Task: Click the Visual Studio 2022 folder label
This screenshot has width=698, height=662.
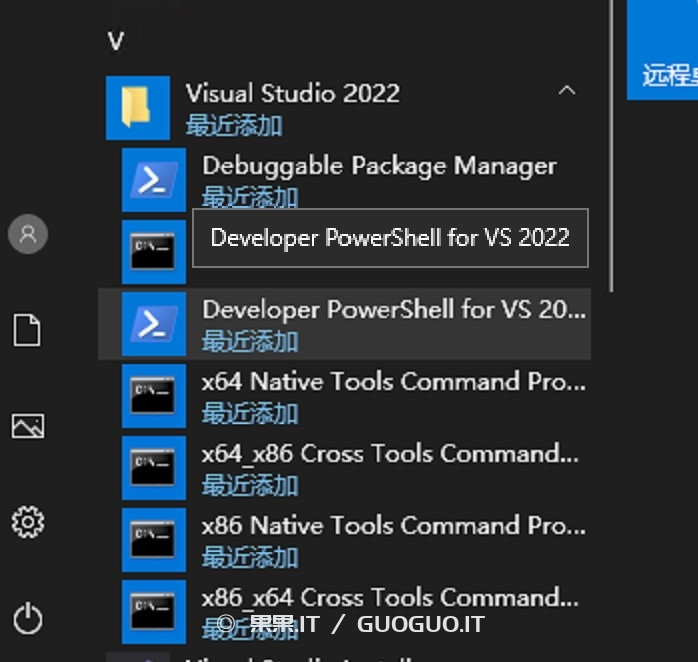Action: tap(292, 93)
